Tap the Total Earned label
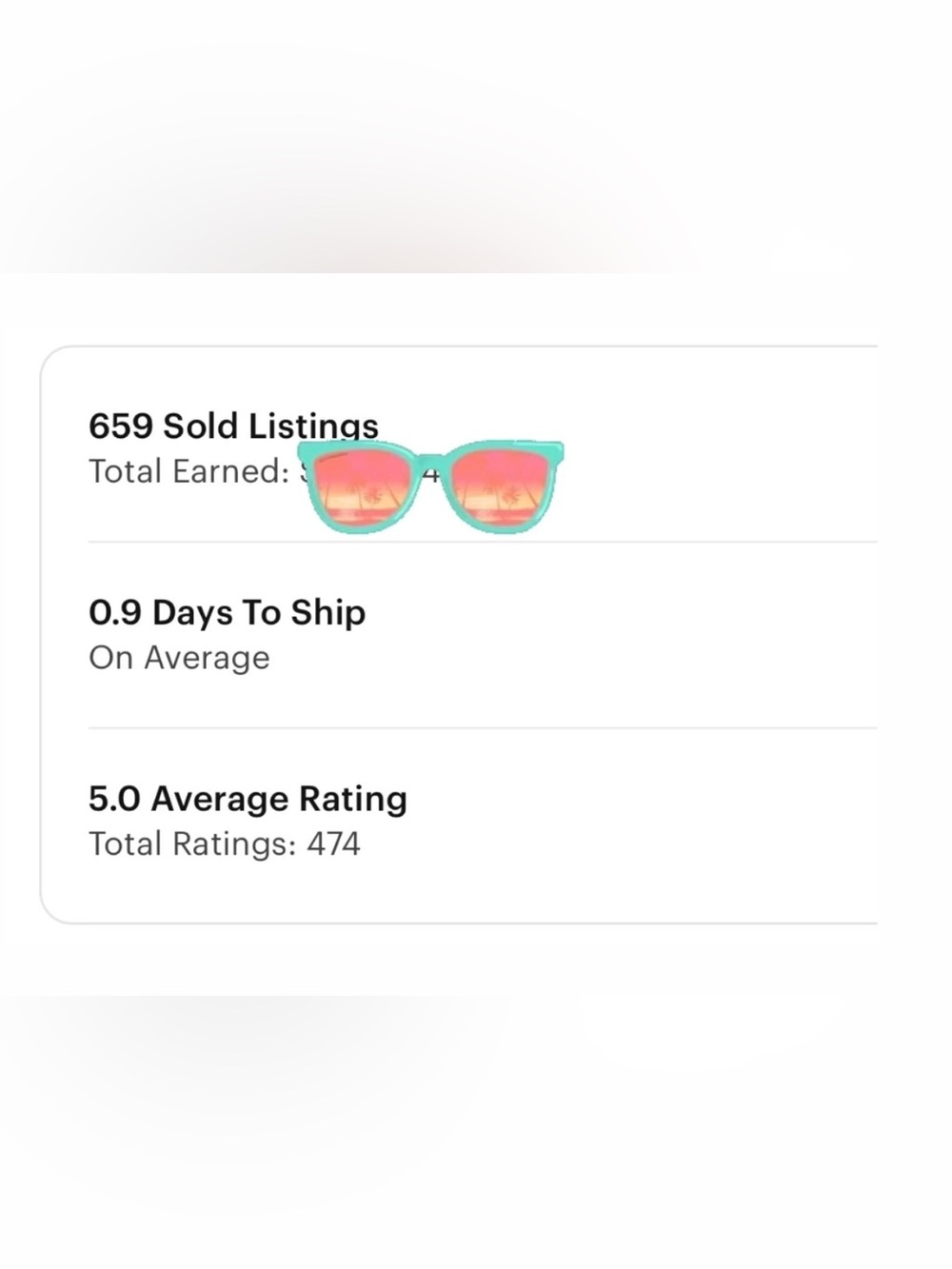Image resolution: width=952 pixels, height=1269 pixels. point(188,471)
